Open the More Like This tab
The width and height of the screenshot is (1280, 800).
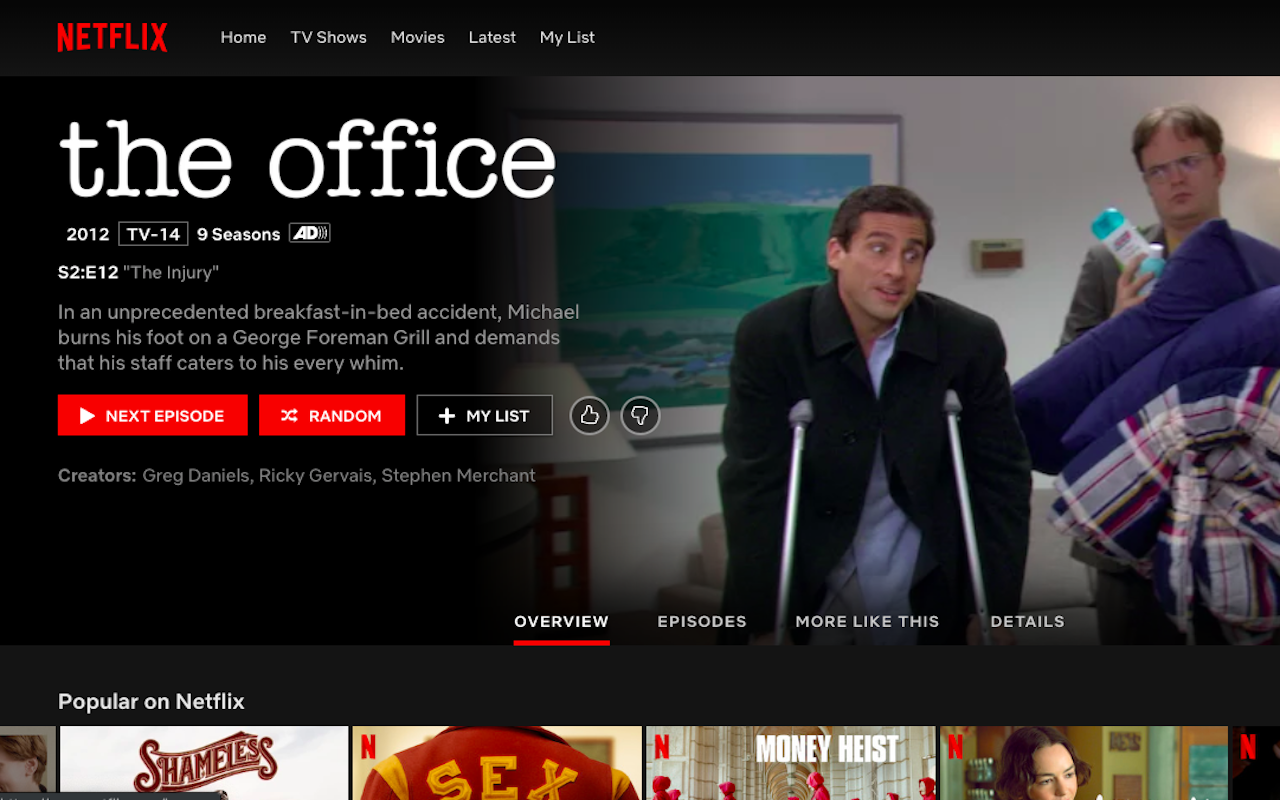click(x=867, y=621)
